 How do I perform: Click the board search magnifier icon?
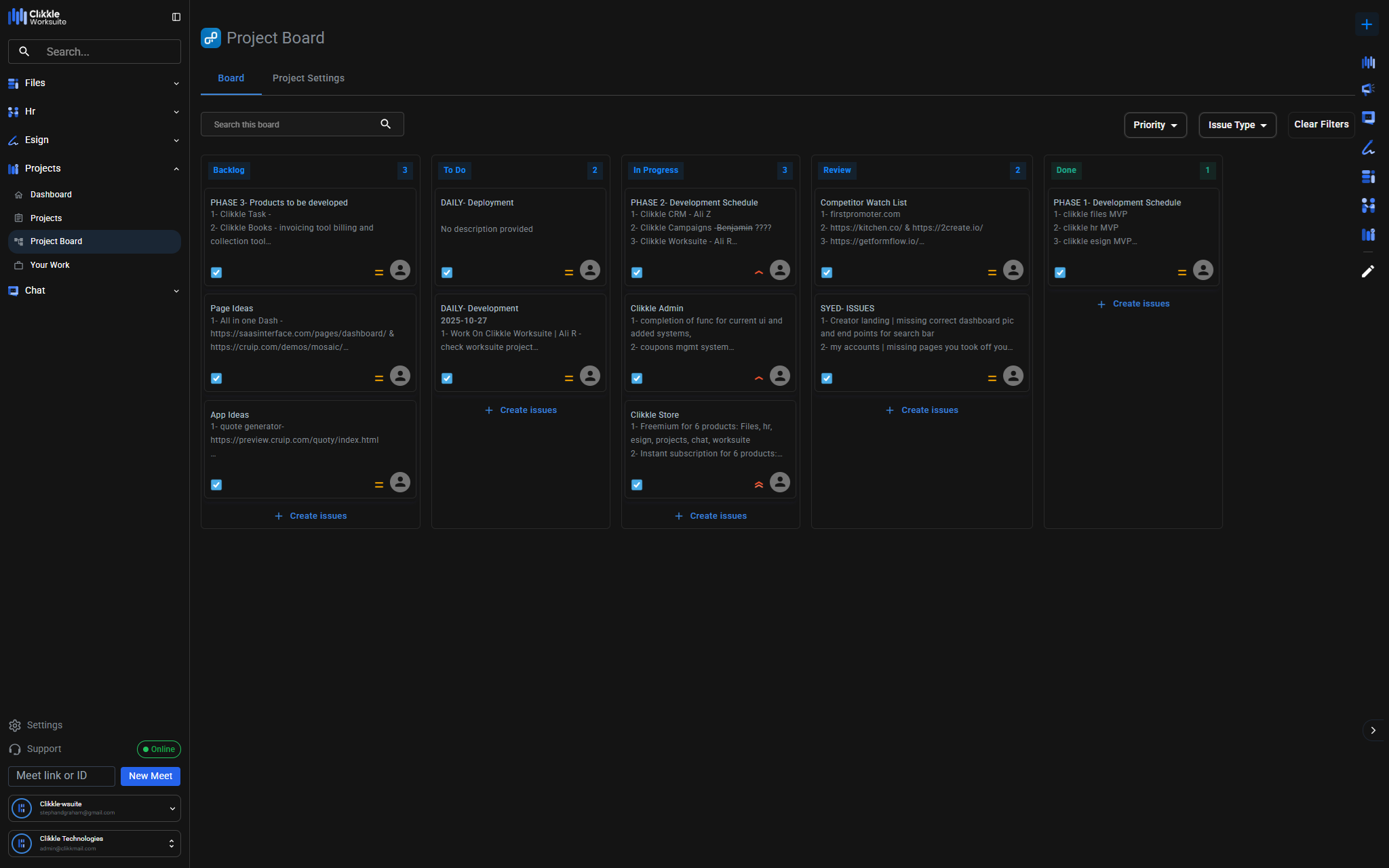[x=385, y=124]
